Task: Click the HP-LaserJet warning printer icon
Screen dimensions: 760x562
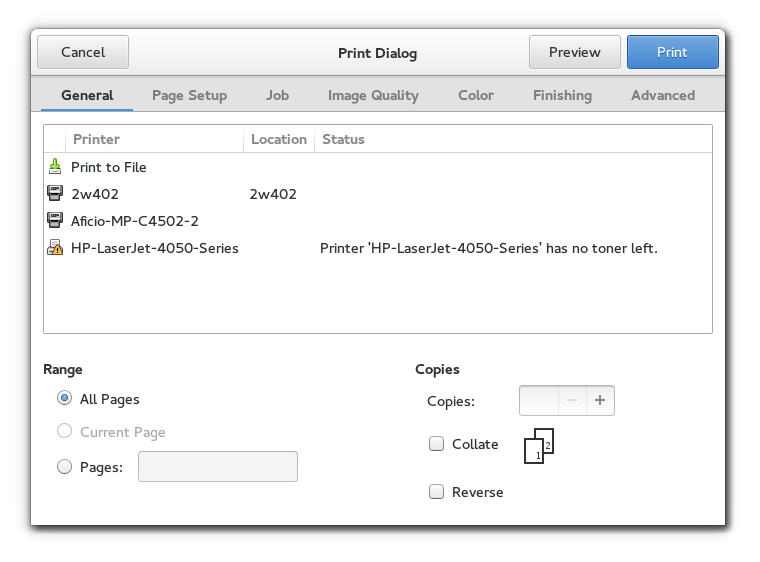Action: click(55, 248)
